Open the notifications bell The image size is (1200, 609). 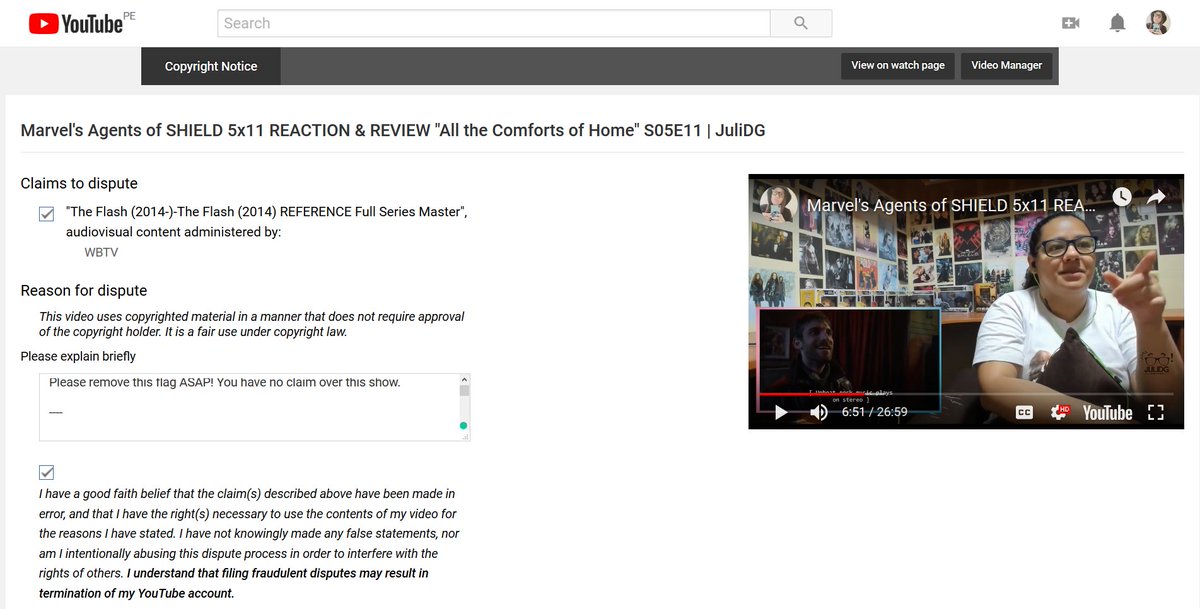[1118, 23]
